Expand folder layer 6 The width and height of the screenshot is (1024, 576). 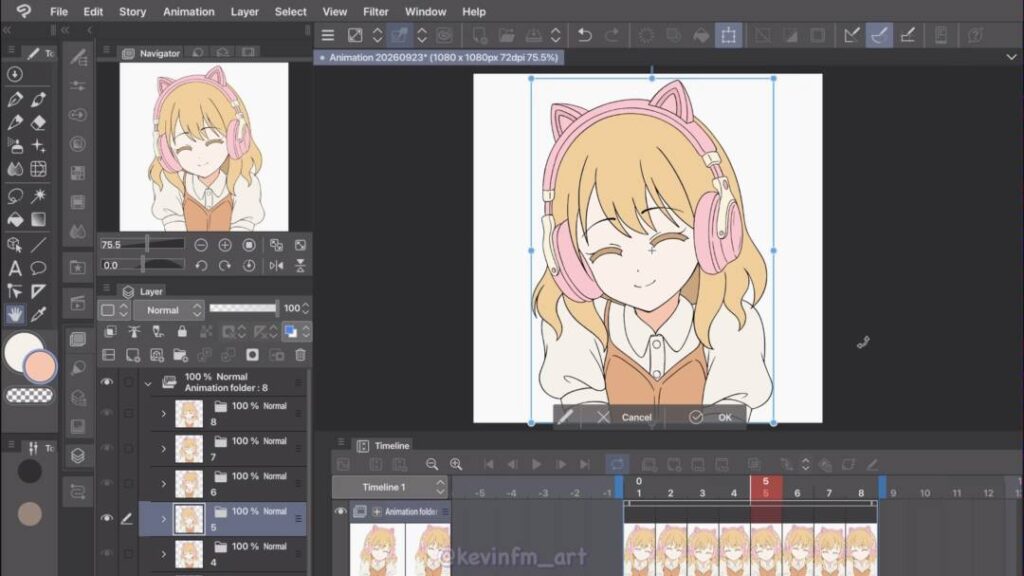click(x=163, y=484)
